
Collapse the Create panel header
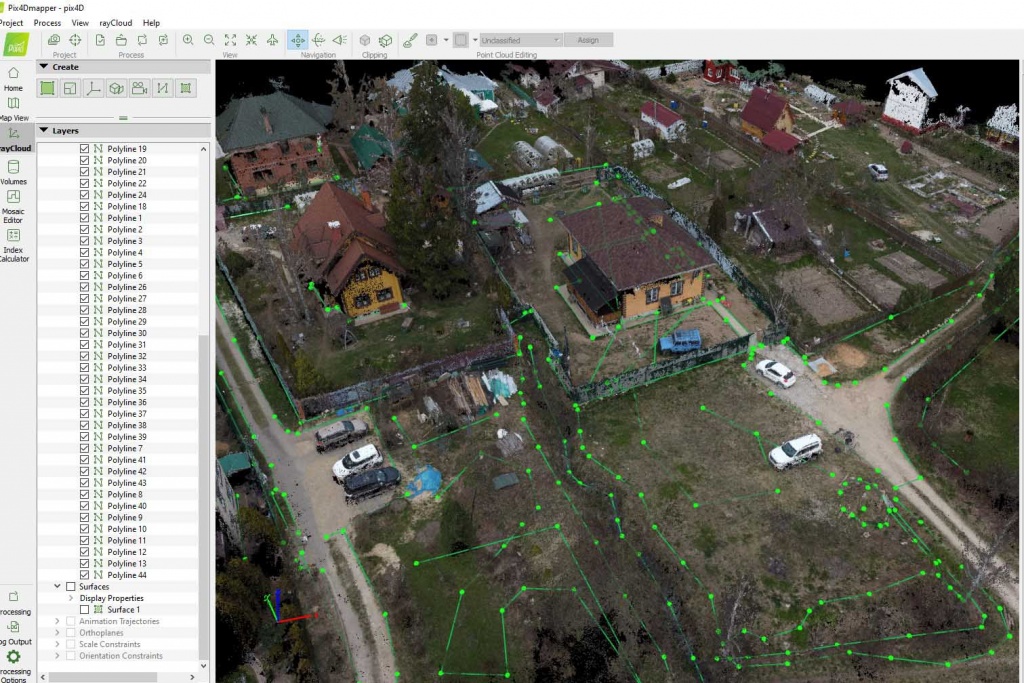pyautogui.click(x=44, y=67)
